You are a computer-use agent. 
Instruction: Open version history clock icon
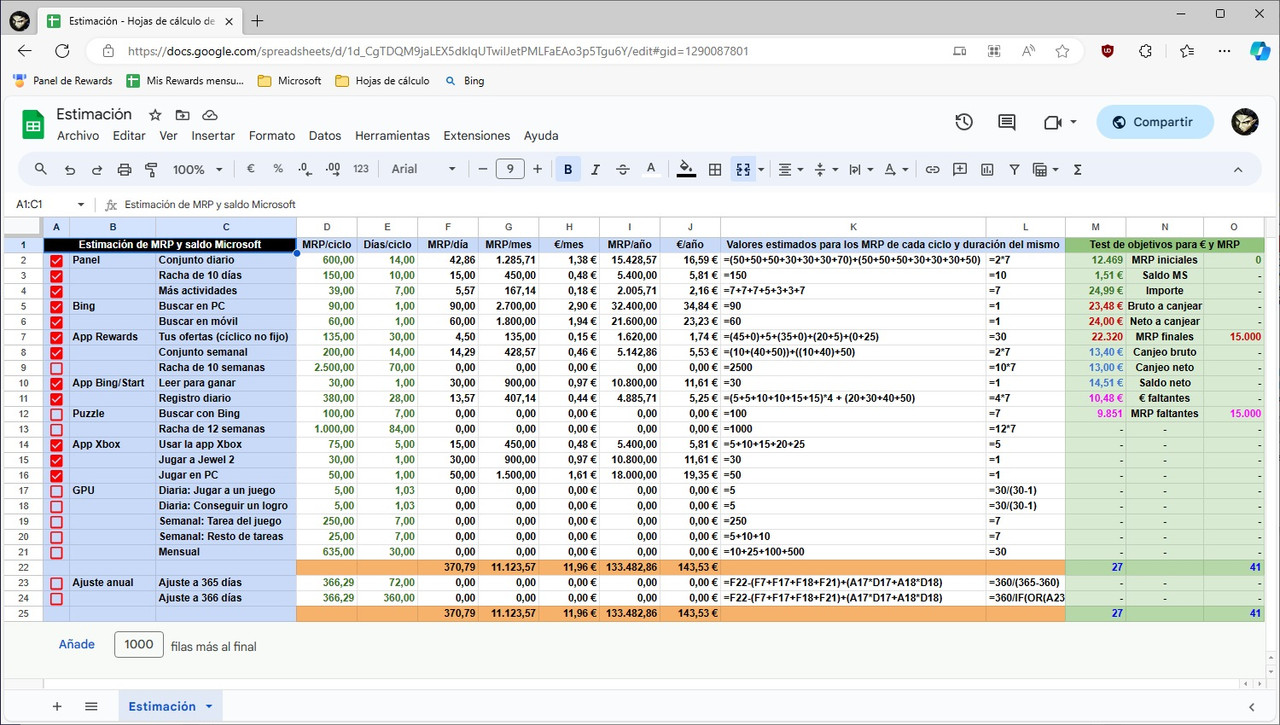pyautogui.click(x=963, y=122)
